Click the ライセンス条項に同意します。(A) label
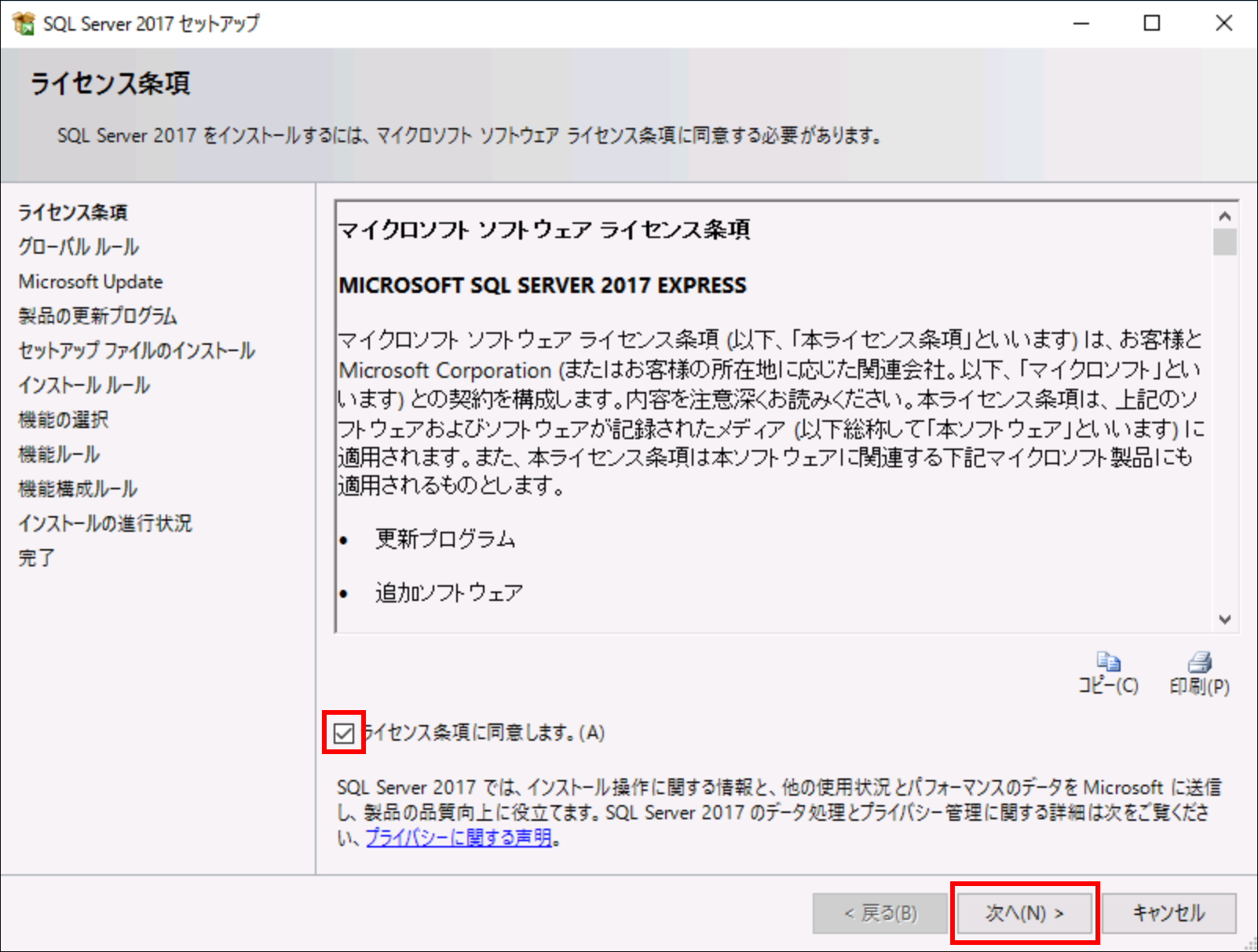Image resolution: width=1258 pixels, height=952 pixels. click(484, 733)
